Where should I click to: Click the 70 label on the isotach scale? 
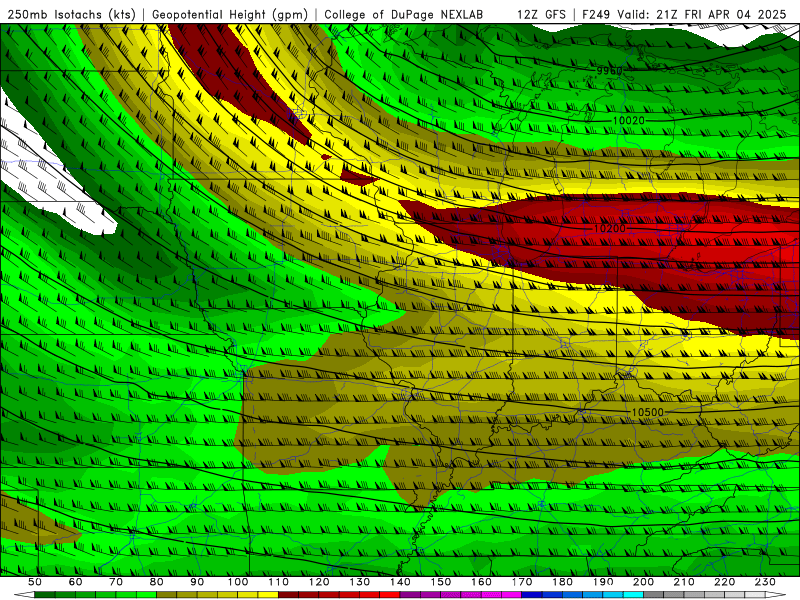116,582
